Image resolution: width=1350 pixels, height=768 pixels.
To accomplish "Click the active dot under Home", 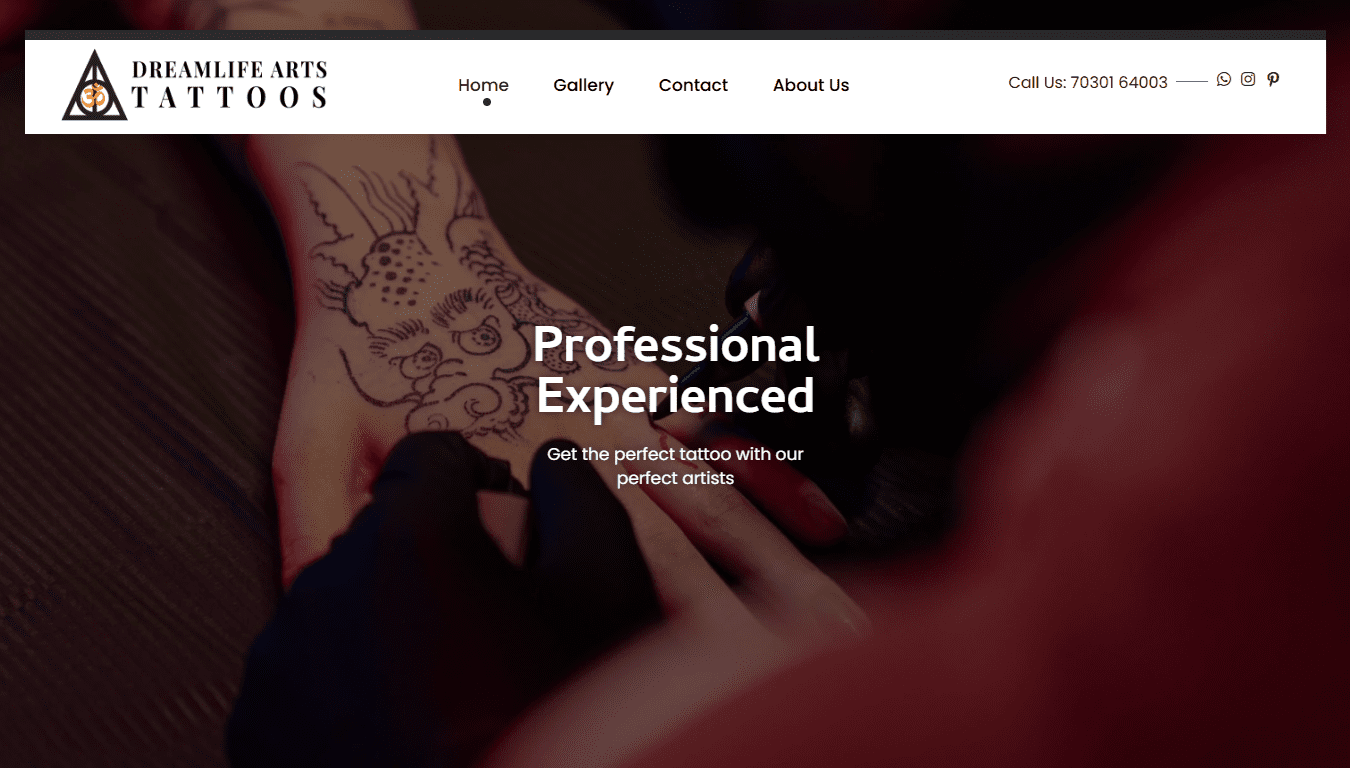I will (x=487, y=102).
